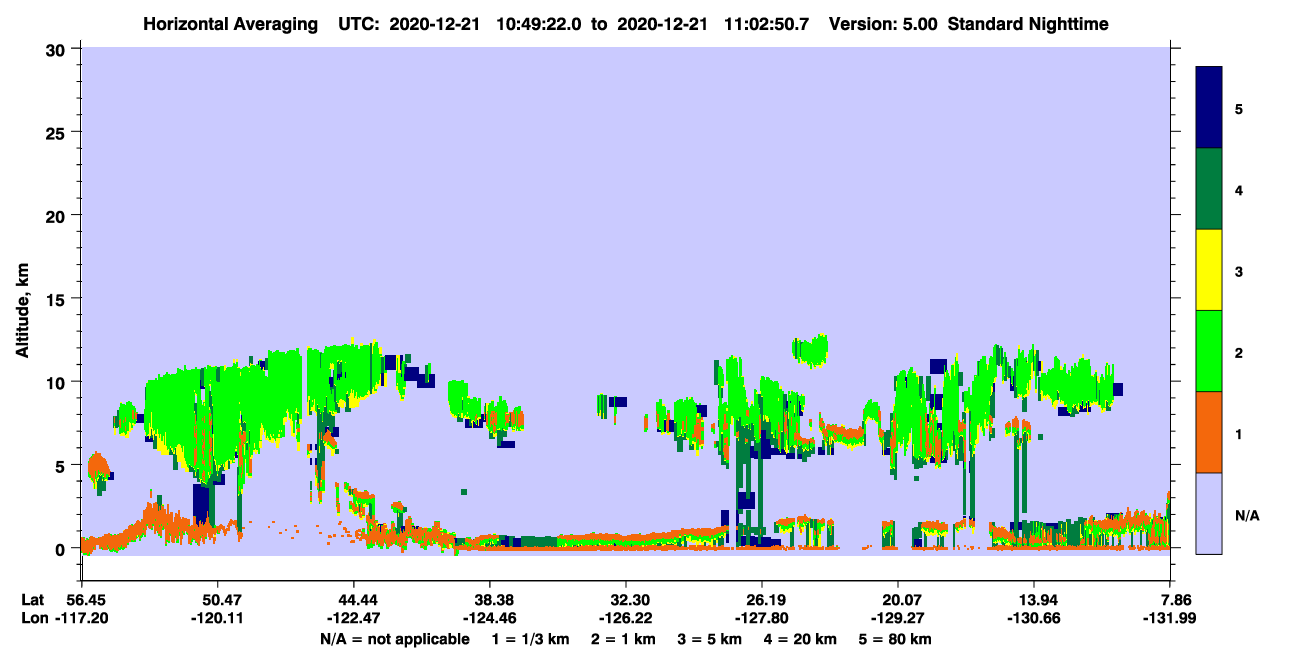
Task: Click the dark green color bar segment labeled 4
Action: pyautogui.click(x=1209, y=189)
